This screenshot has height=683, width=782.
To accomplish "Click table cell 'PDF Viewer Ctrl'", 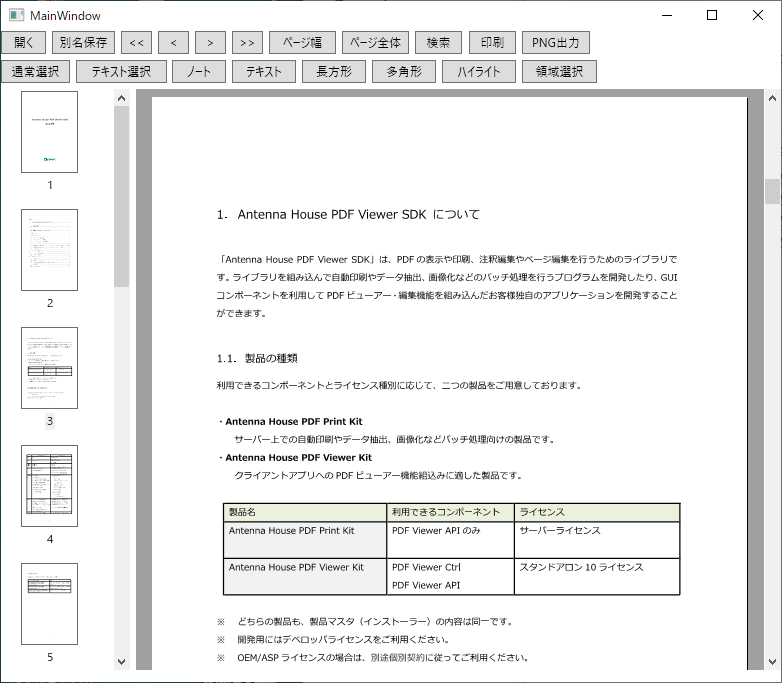I will [x=426, y=567].
